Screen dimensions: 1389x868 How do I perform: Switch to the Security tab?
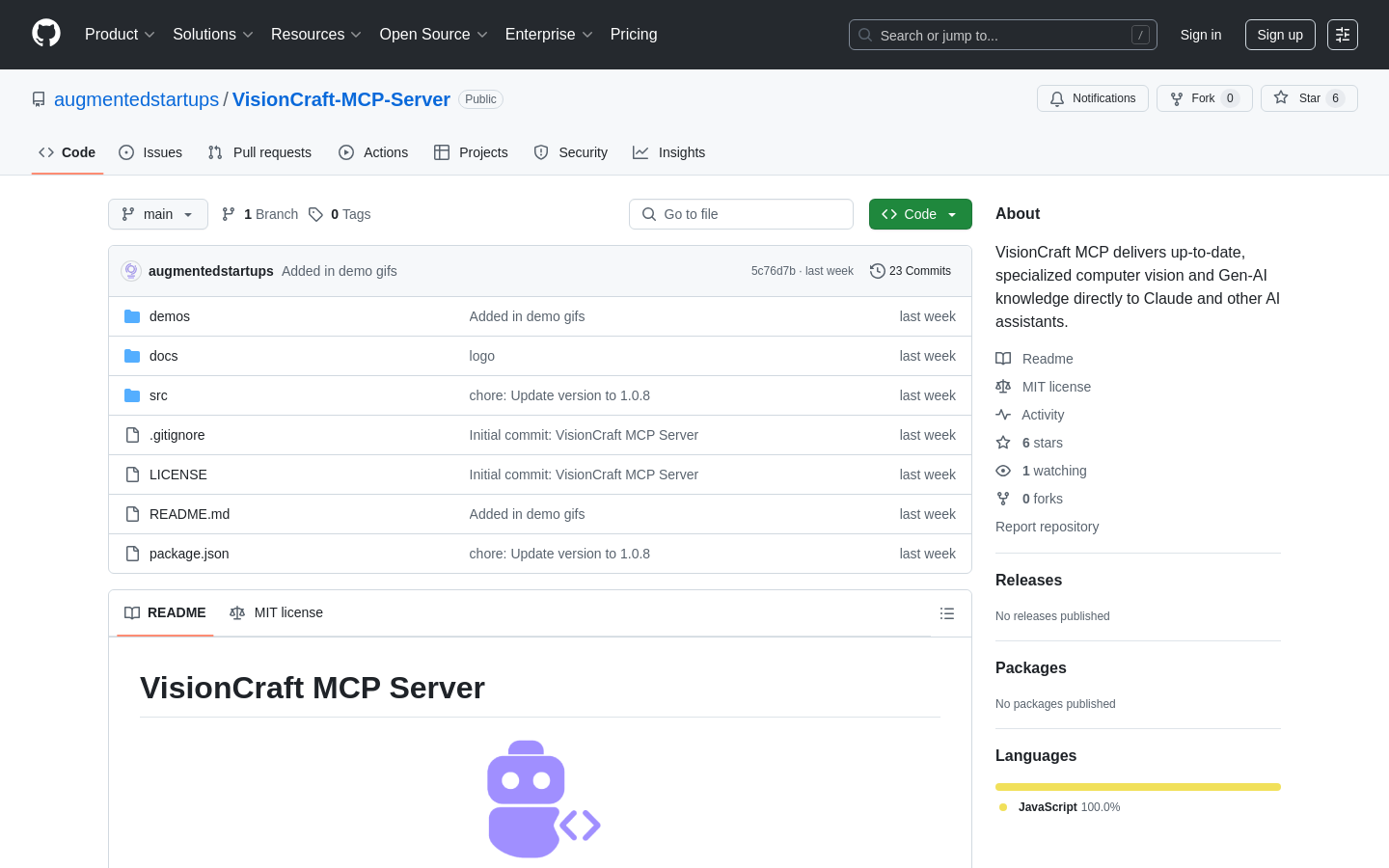571,152
